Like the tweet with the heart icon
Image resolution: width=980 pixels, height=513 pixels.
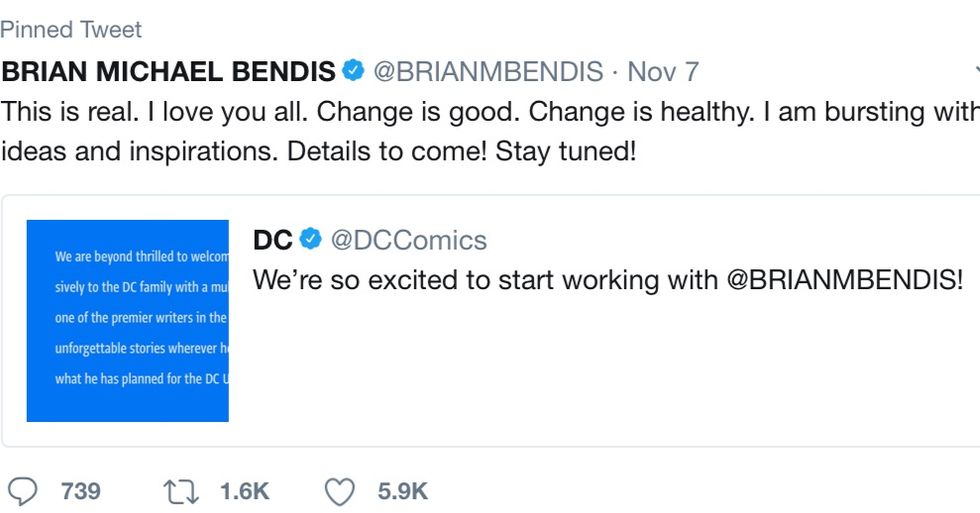coord(341,491)
